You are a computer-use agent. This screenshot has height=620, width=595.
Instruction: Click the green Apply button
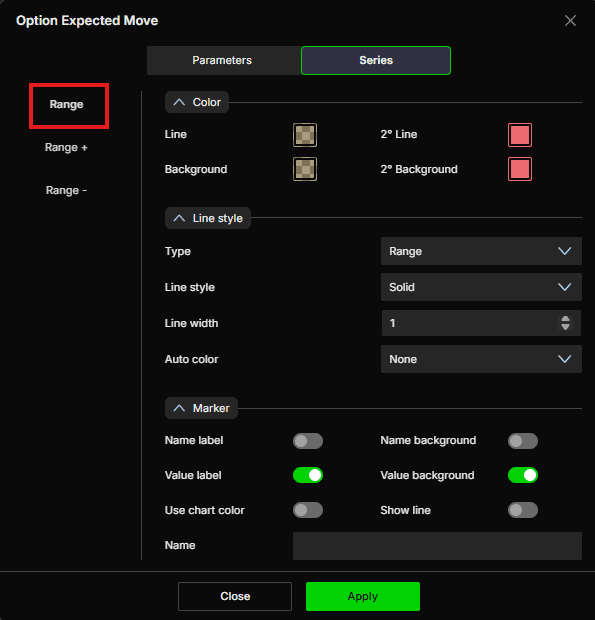tap(363, 596)
